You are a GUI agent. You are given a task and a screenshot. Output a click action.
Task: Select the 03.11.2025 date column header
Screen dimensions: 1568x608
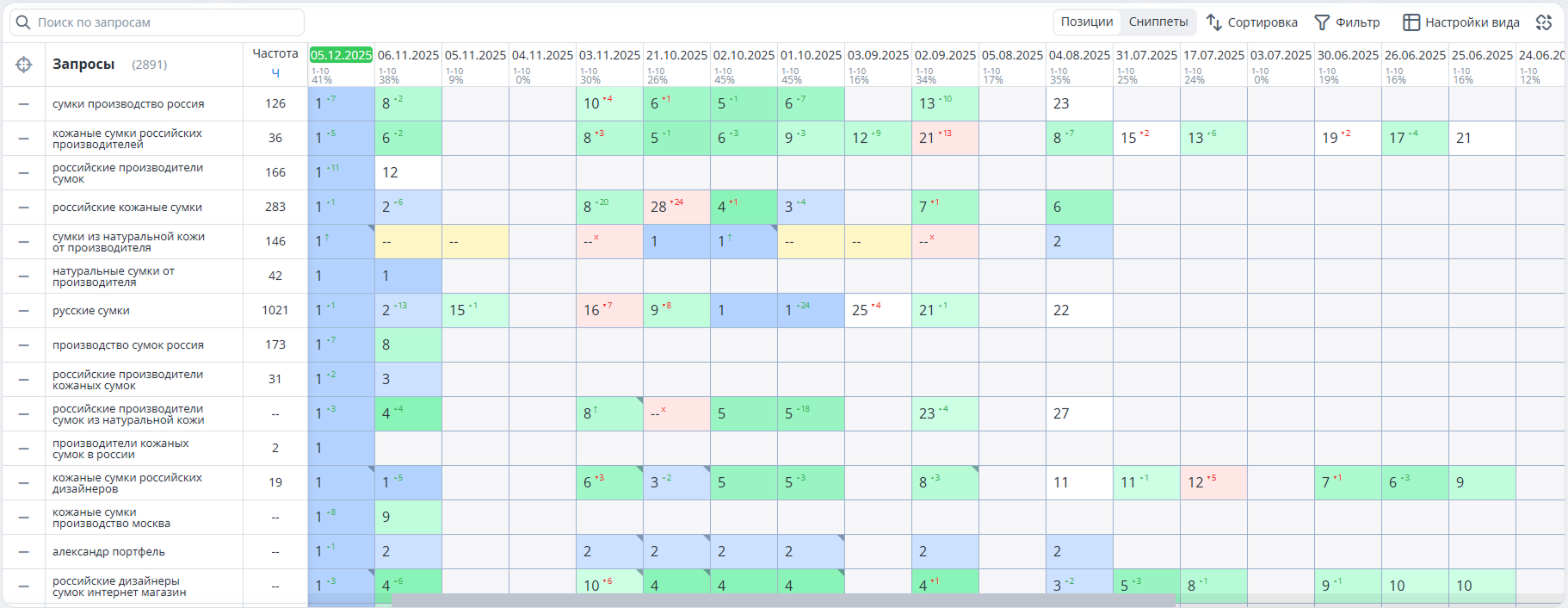(x=609, y=55)
